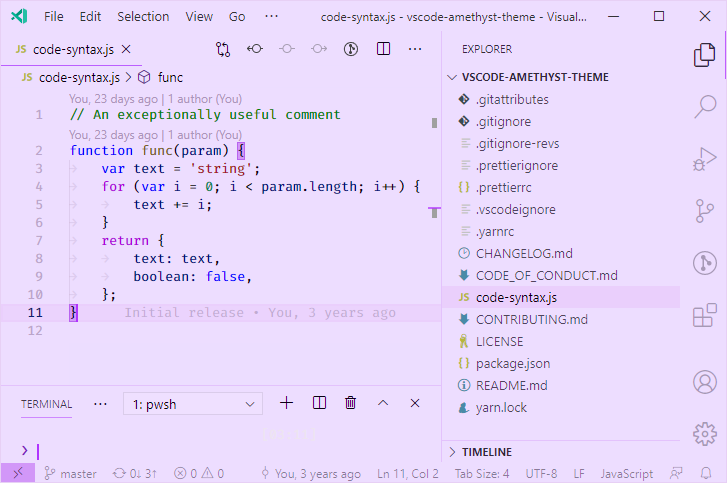Open the Go menu
This screenshot has height=483, width=727.
[x=237, y=17]
